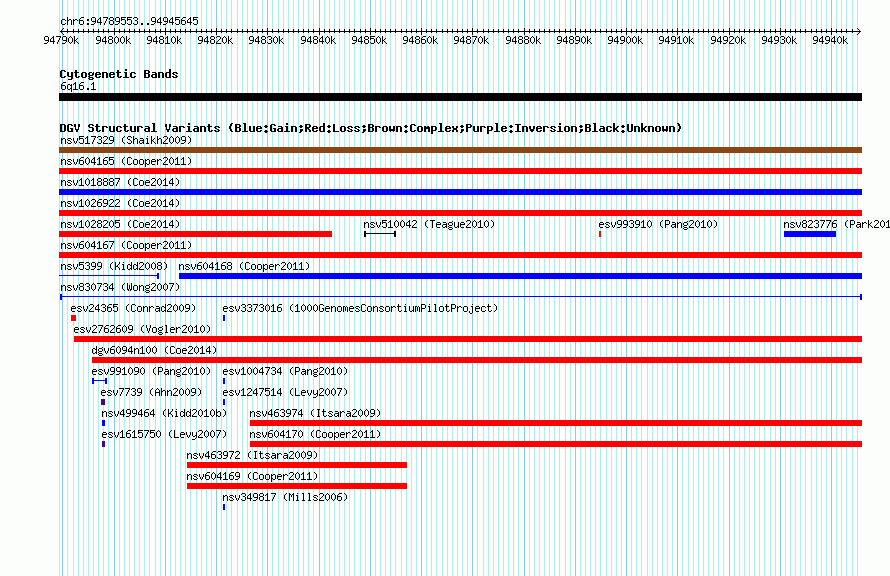Open nsv463974 (Itsara2009) label
The width and height of the screenshot is (890, 576).
point(315,413)
